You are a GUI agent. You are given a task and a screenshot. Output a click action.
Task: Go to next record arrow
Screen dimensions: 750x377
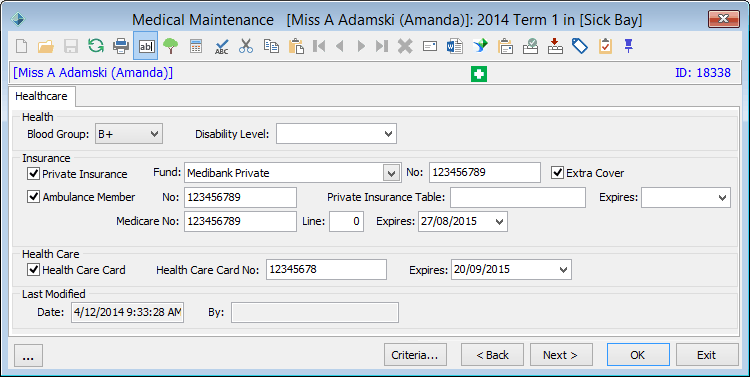[x=361, y=46]
